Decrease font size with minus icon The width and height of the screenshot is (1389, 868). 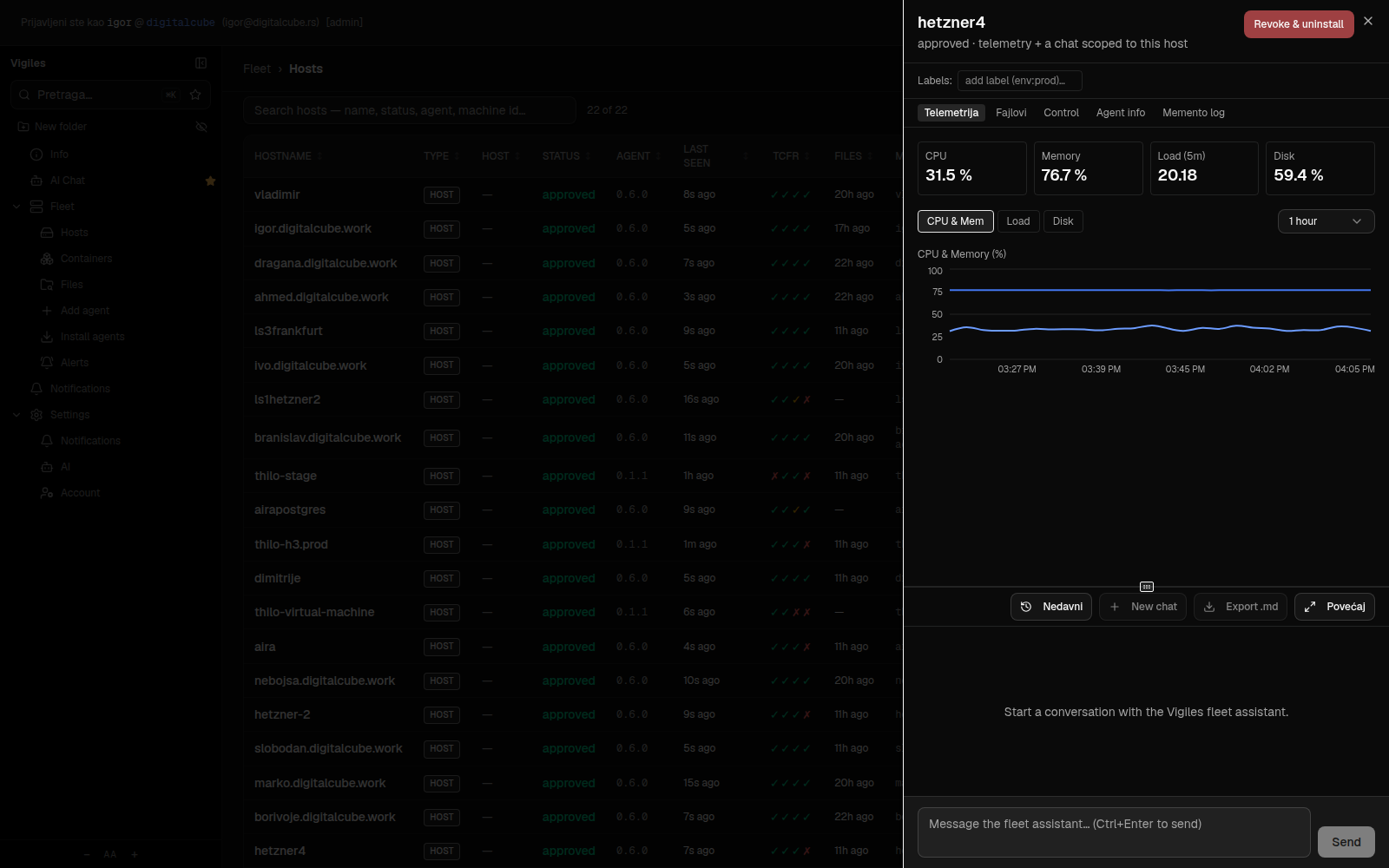coord(87,855)
